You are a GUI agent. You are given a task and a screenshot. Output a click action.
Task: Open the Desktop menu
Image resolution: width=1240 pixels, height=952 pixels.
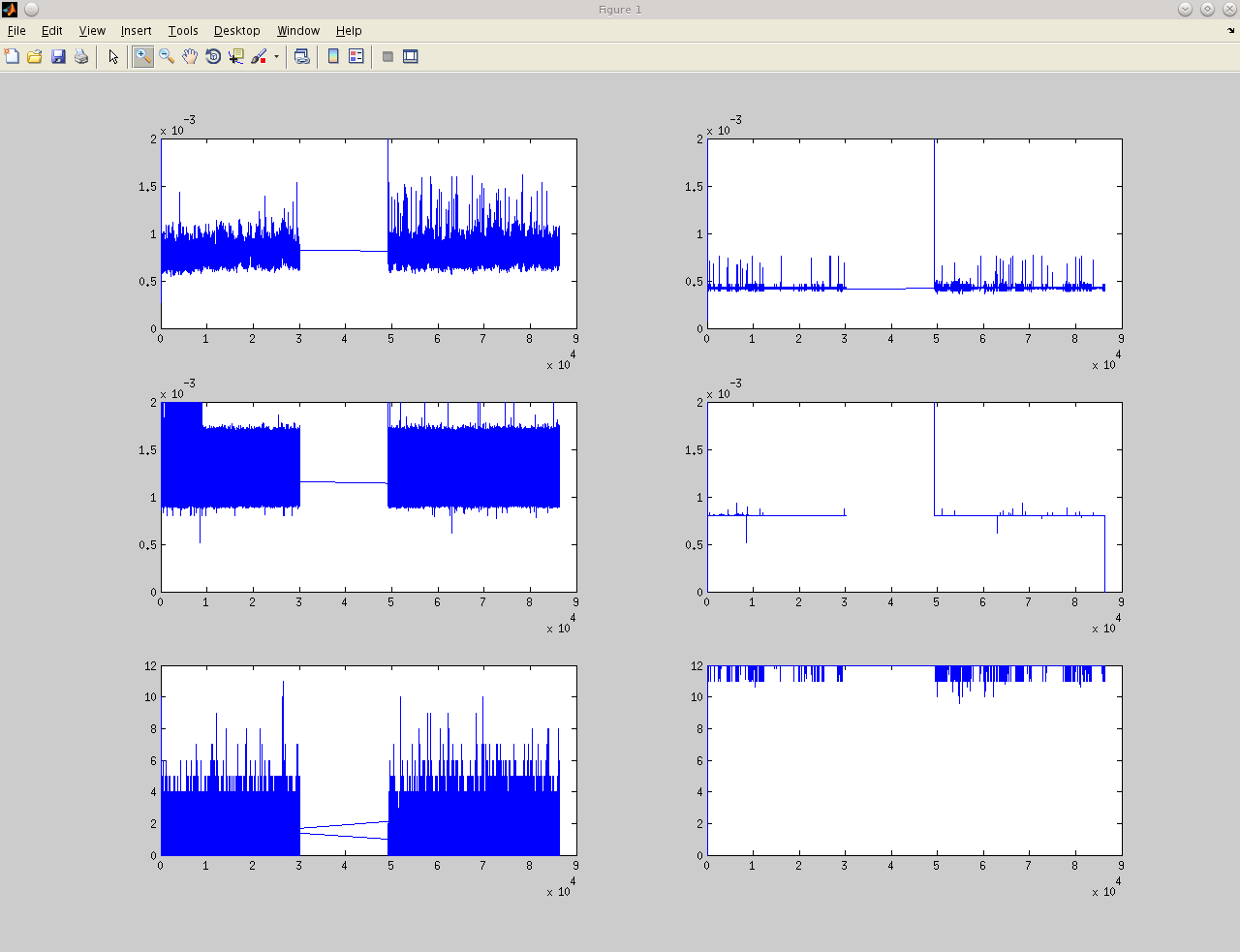tap(236, 31)
